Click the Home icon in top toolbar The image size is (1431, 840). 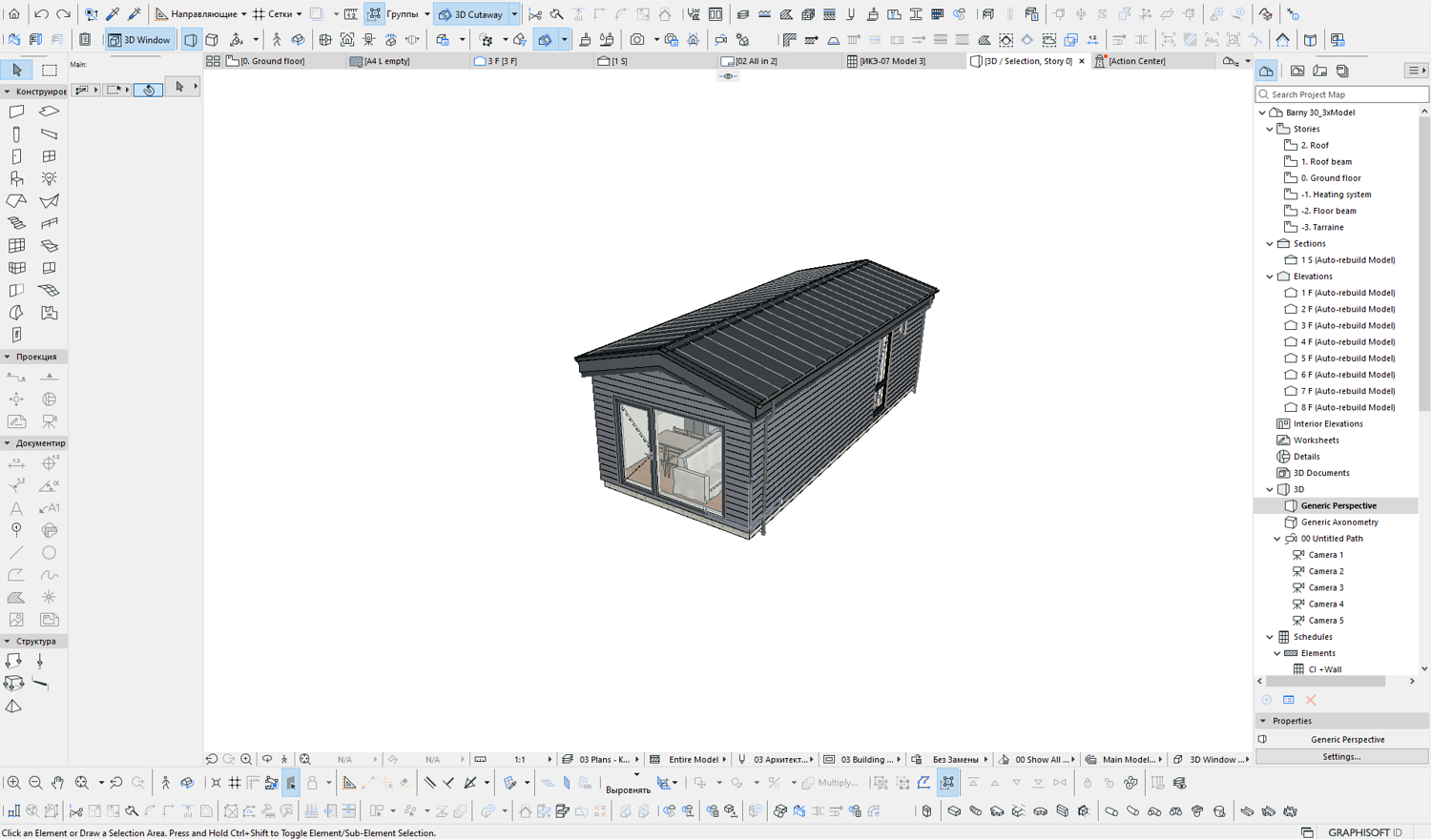tap(14, 14)
